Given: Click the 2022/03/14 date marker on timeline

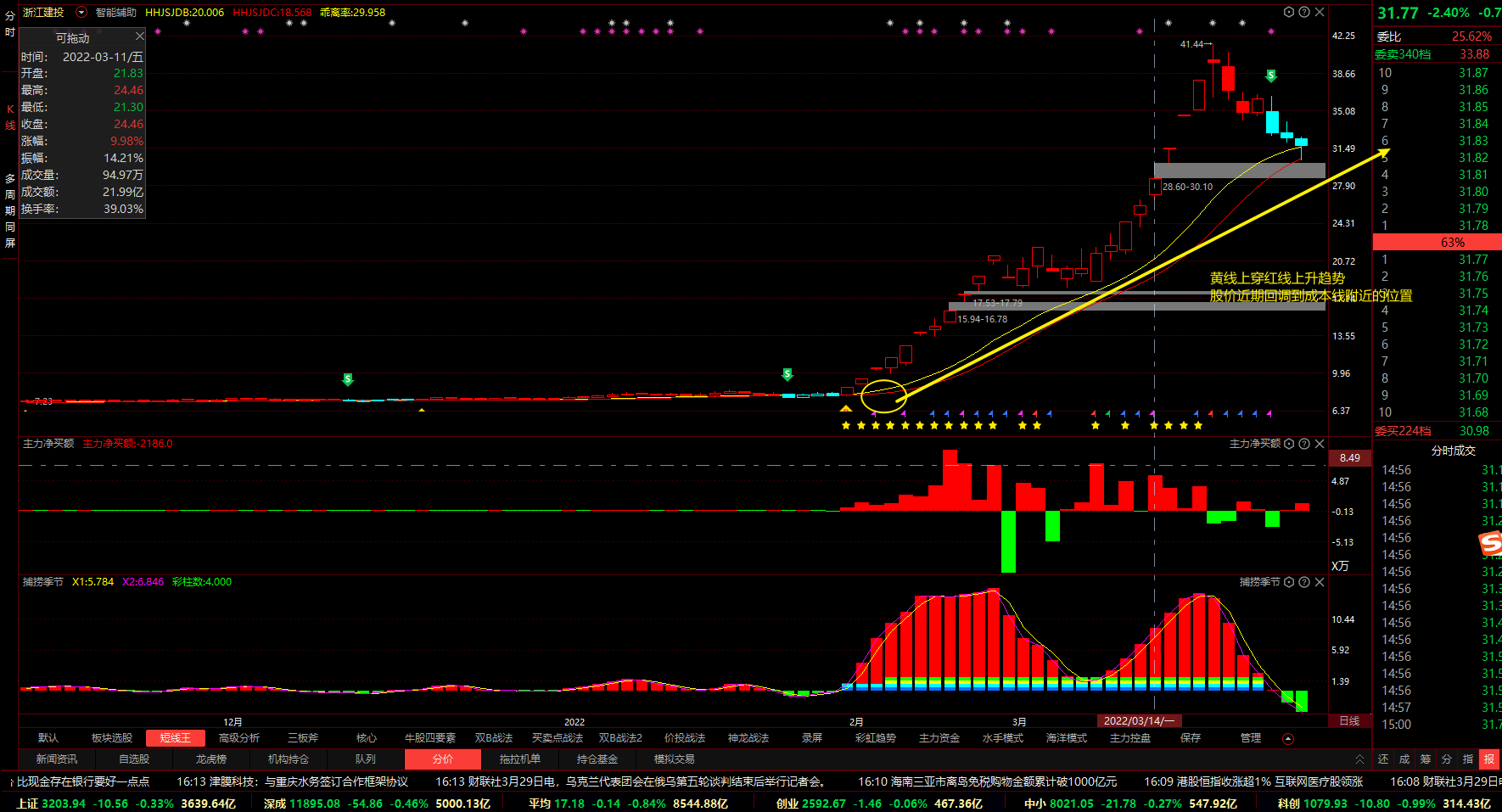Looking at the screenshot, I should 1139,721.
